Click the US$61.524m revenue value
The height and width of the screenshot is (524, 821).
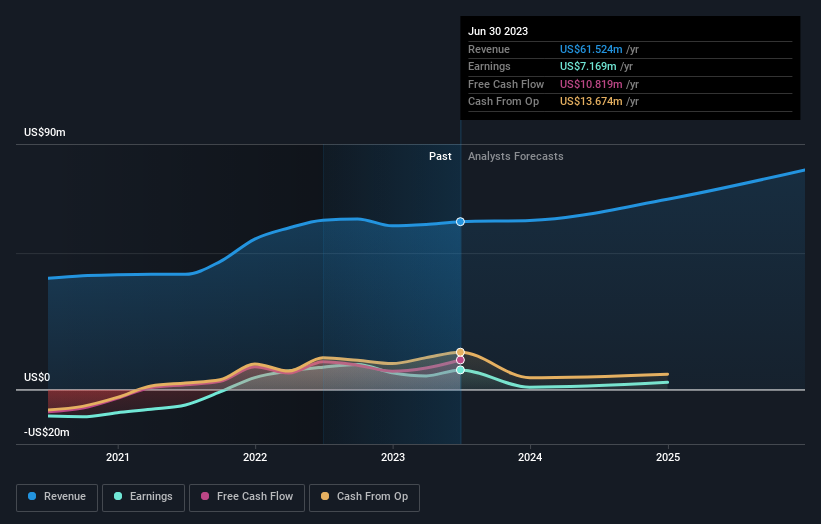(591, 49)
